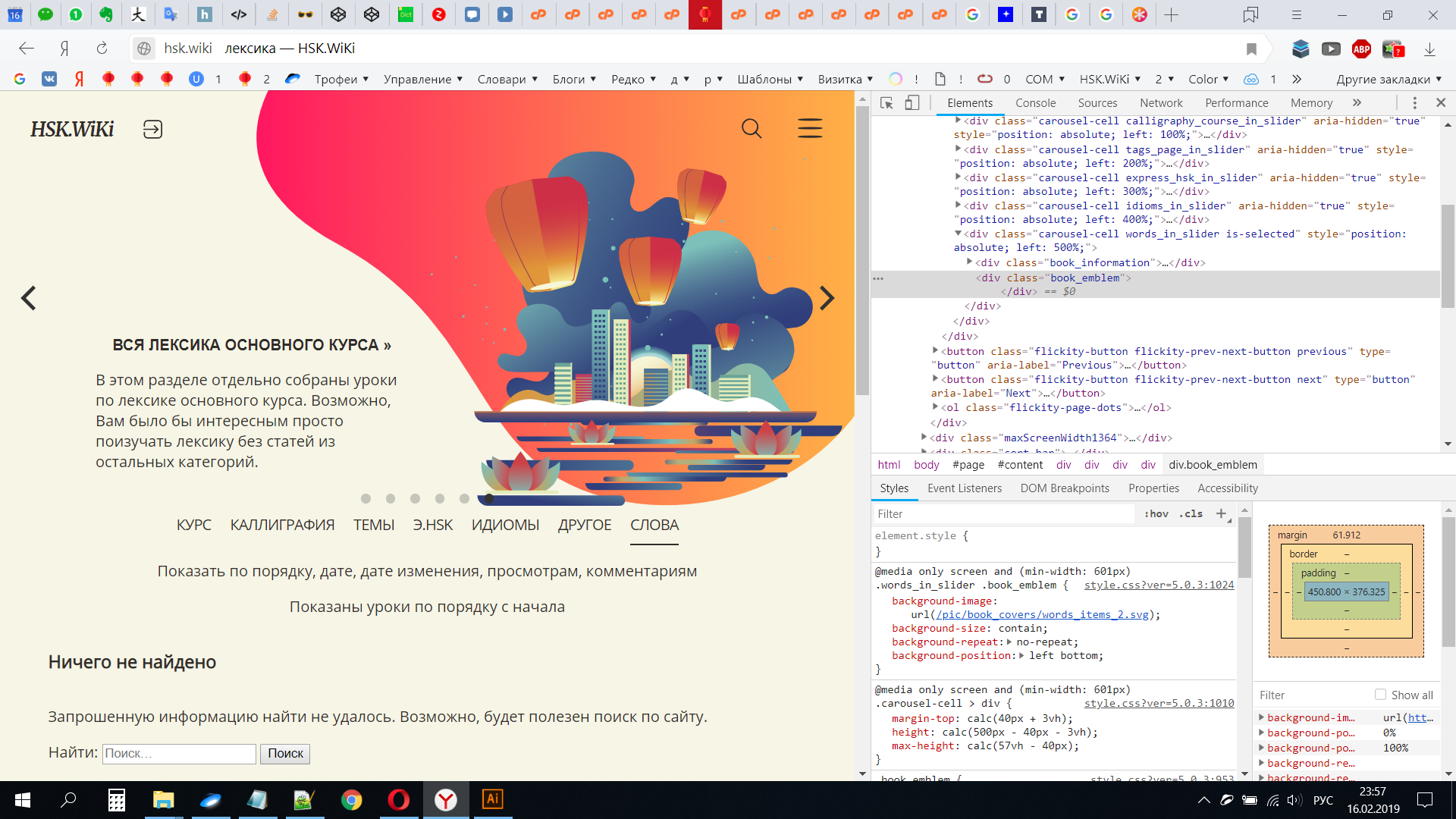The width and height of the screenshot is (1456, 819).
Task: Toggle the :hov element state panel
Action: tap(1156, 514)
